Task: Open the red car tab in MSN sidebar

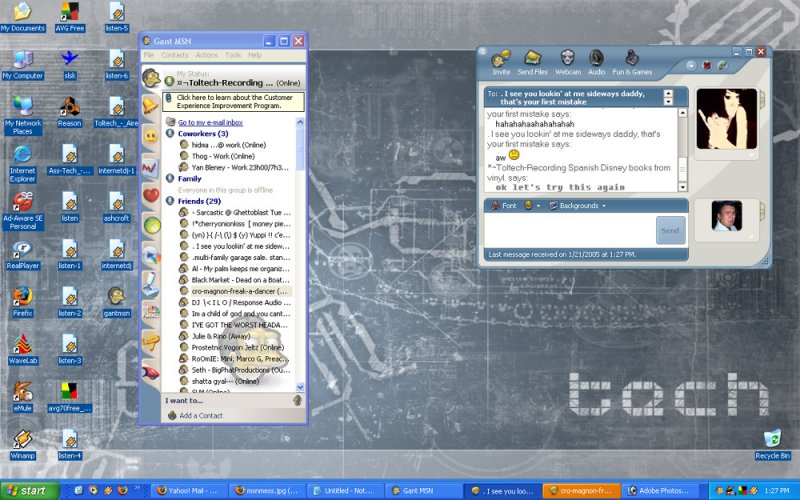Action: click(151, 372)
